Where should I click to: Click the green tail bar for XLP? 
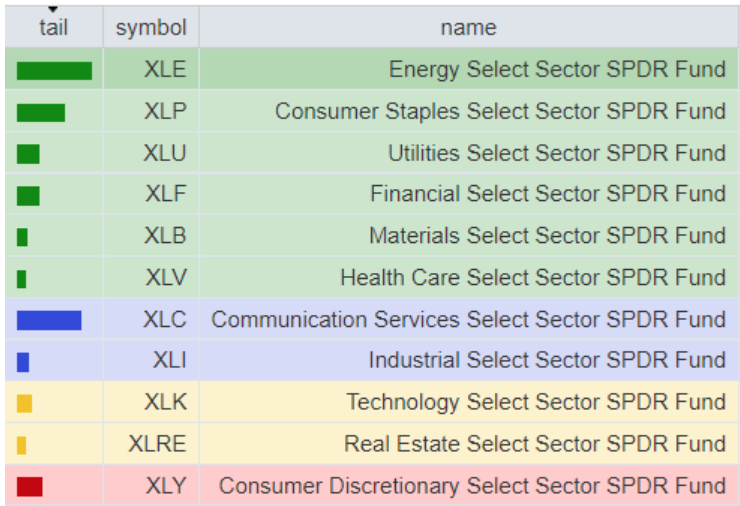(41, 112)
